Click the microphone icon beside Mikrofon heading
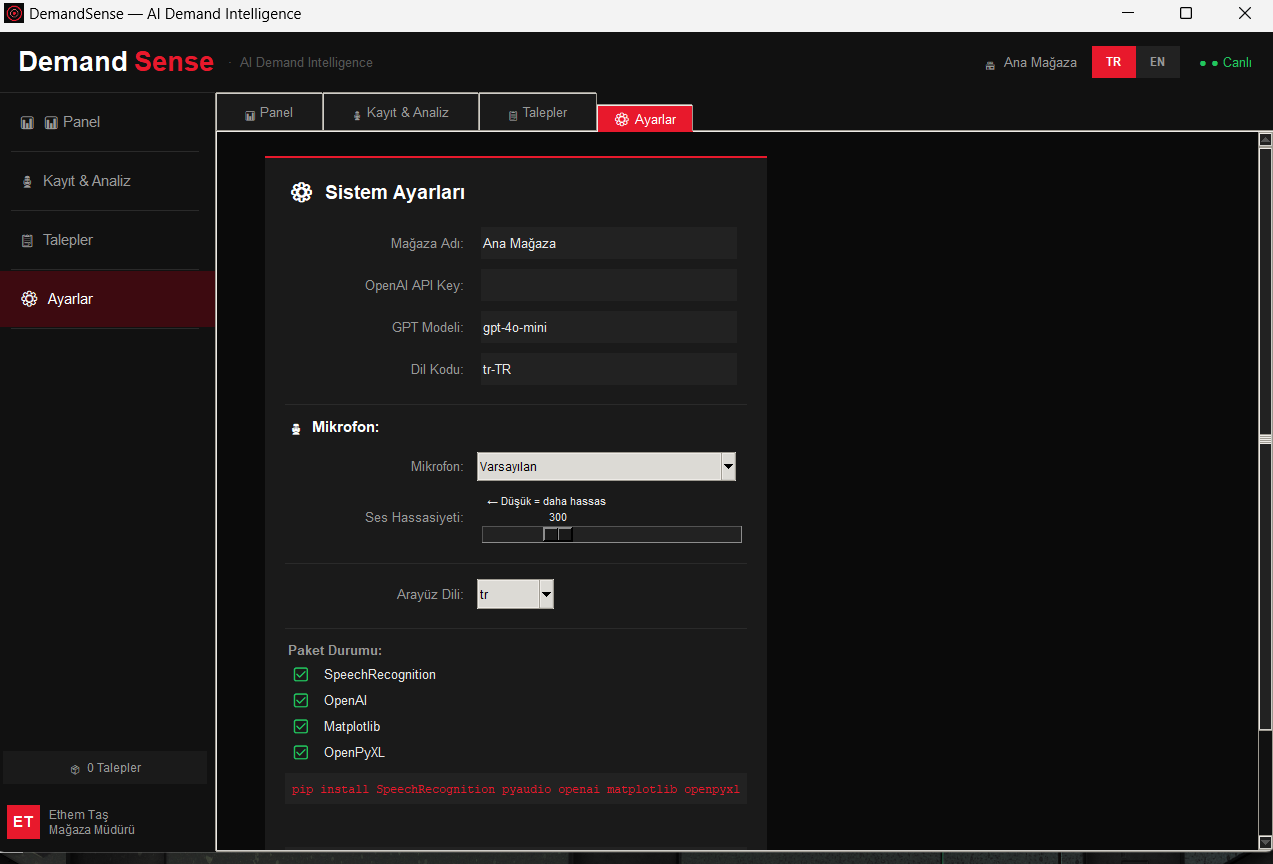Viewport: 1273px width, 864px height. click(x=296, y=428)
